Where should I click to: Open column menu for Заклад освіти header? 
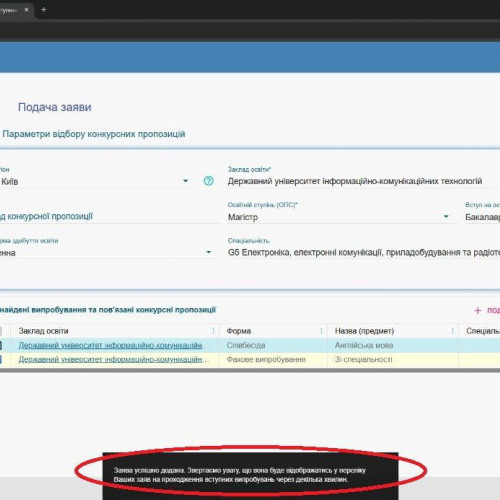(x=213, y=331)
